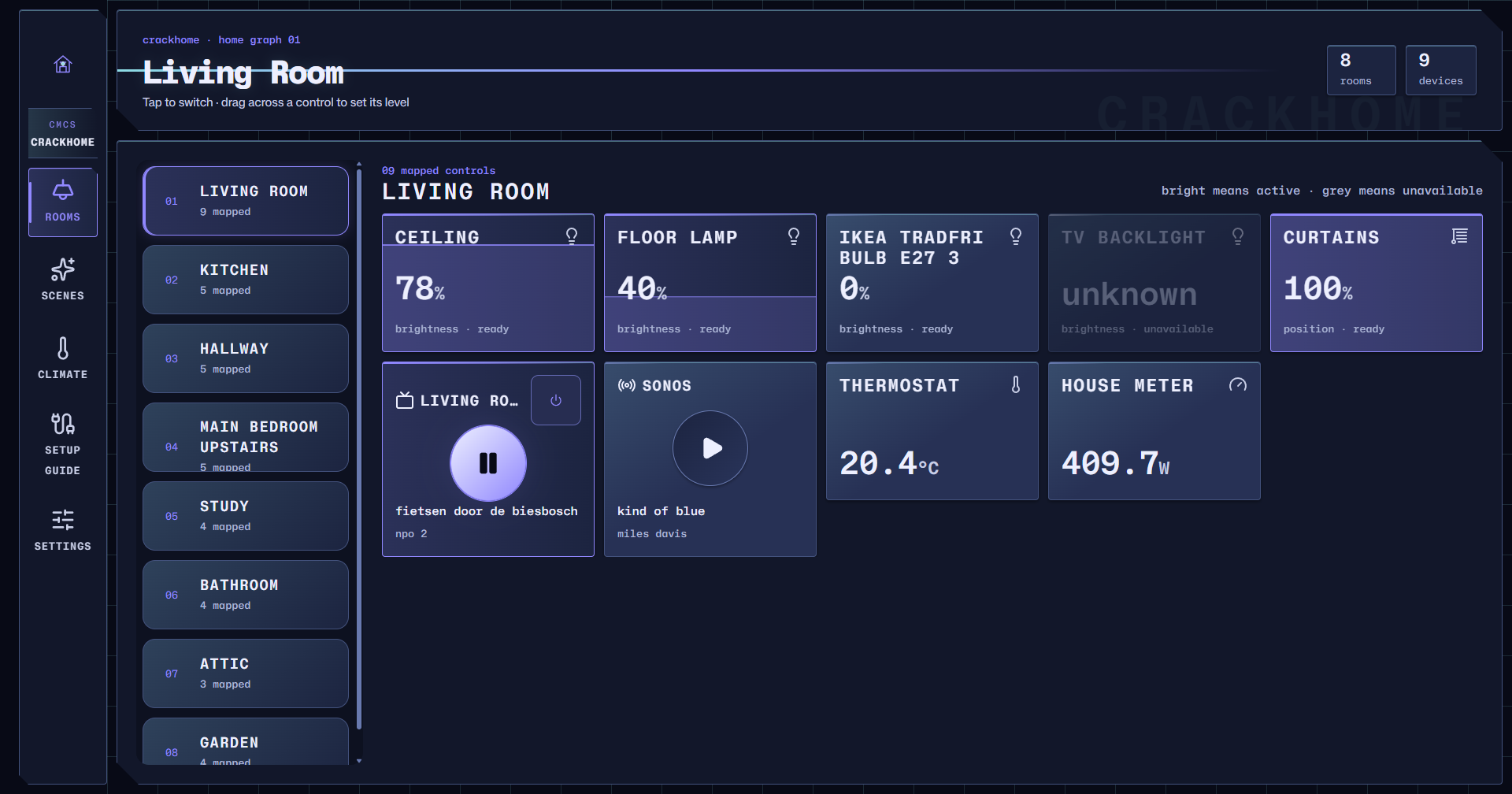Click the 20.4°C thermostat reading
1512x794 pixels.
point(889,463)
